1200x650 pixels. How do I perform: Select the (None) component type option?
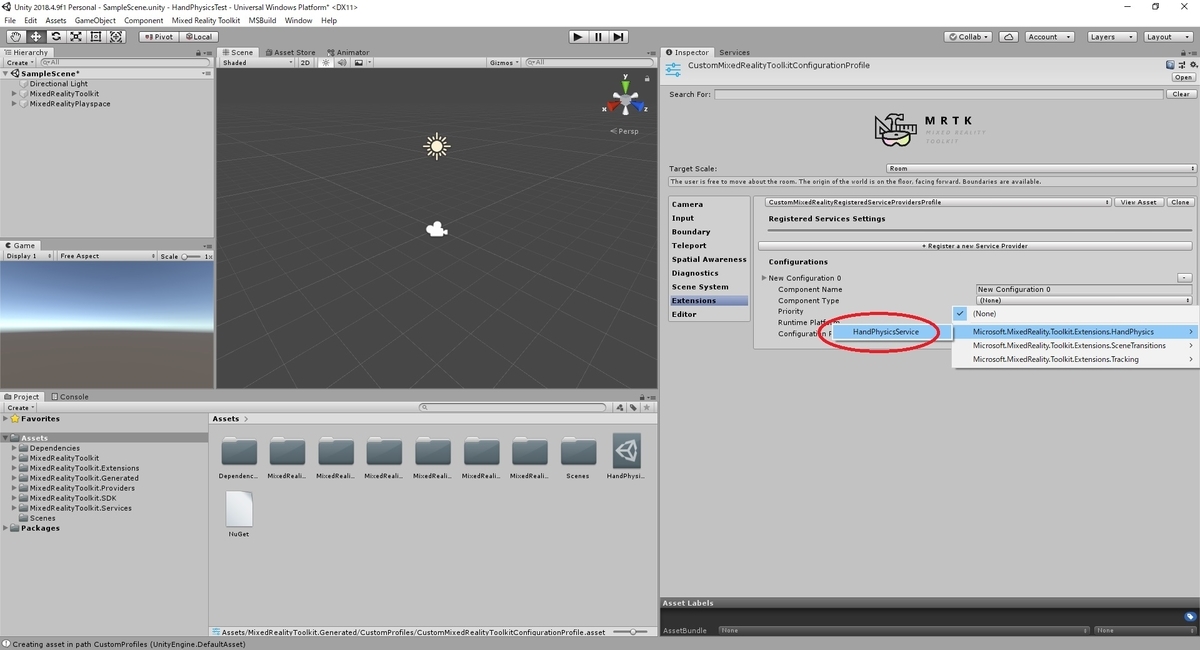click(x=1076, y=314)
